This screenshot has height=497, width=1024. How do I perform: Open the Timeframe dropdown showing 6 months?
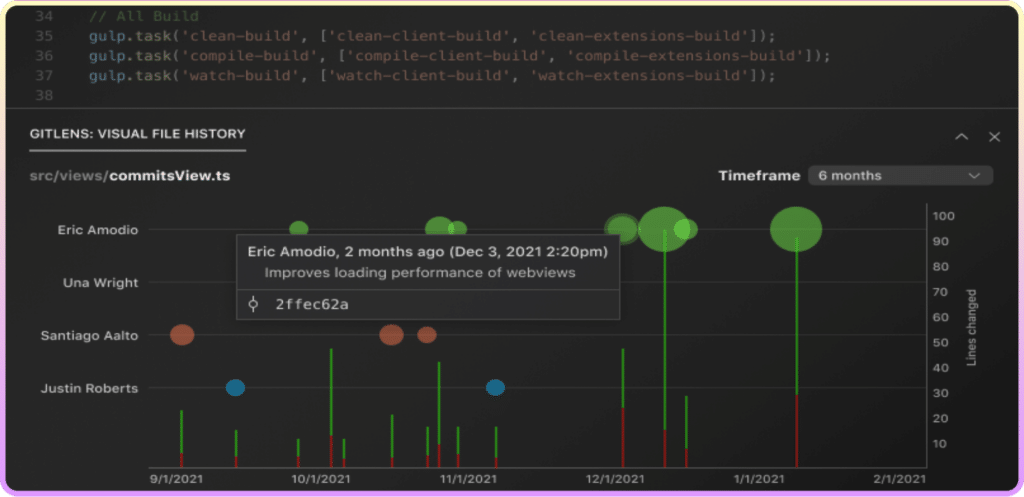coord(901,176)
